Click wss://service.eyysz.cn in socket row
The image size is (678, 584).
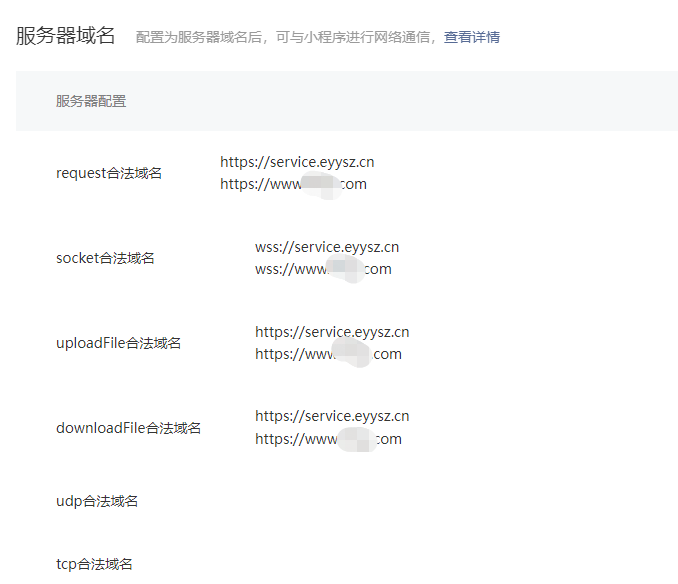click(x=327, y=247)
